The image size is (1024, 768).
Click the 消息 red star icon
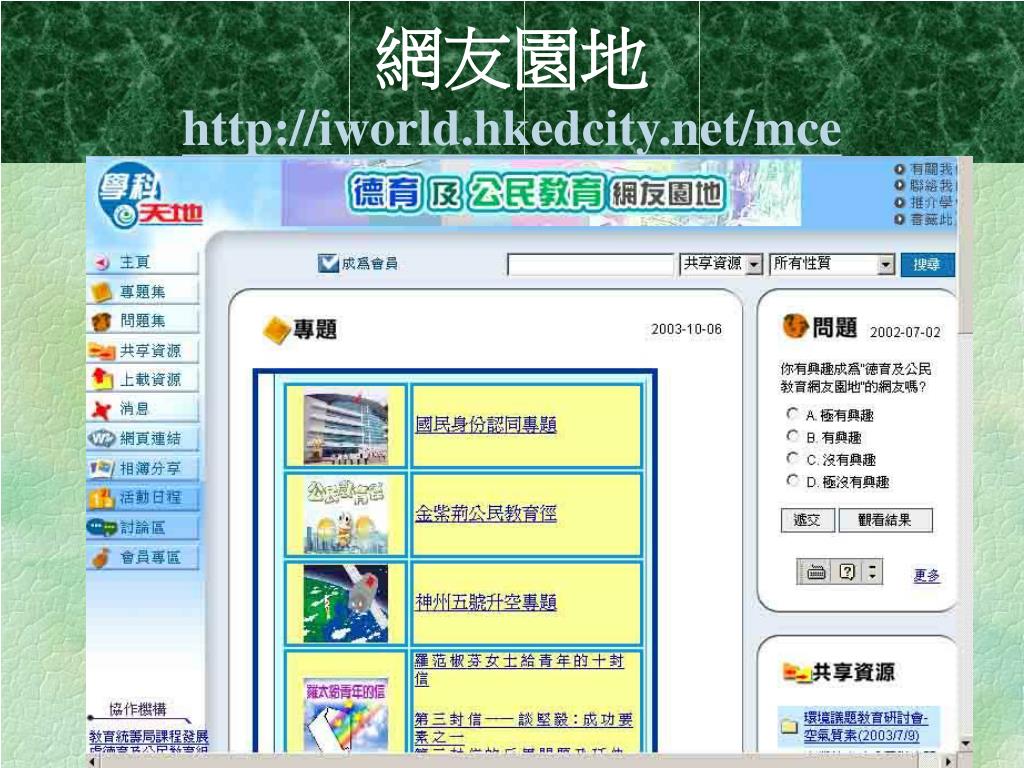pos(101,410)
